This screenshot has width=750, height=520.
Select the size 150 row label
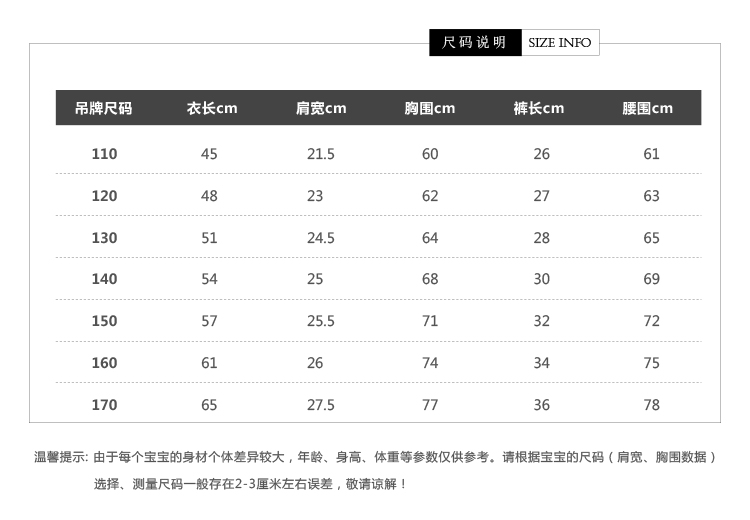104,321
